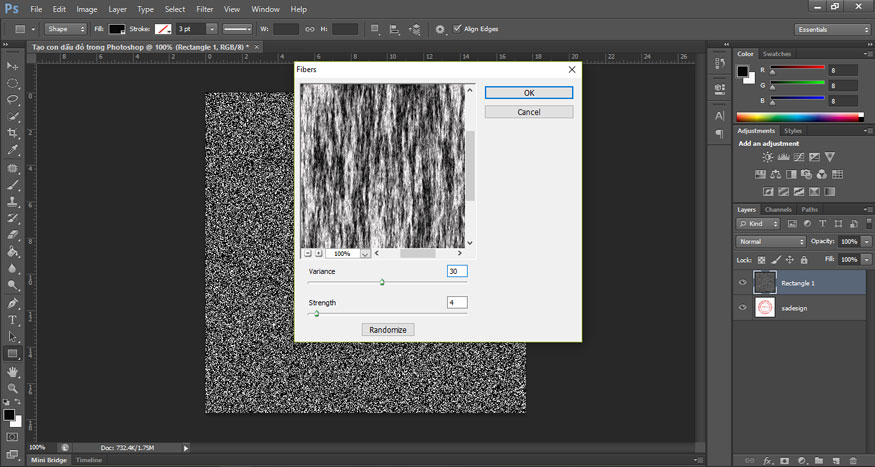Viewport: 875px width, 467px height.
Task: Select the History Brush tool
Action: click(12, 218)
